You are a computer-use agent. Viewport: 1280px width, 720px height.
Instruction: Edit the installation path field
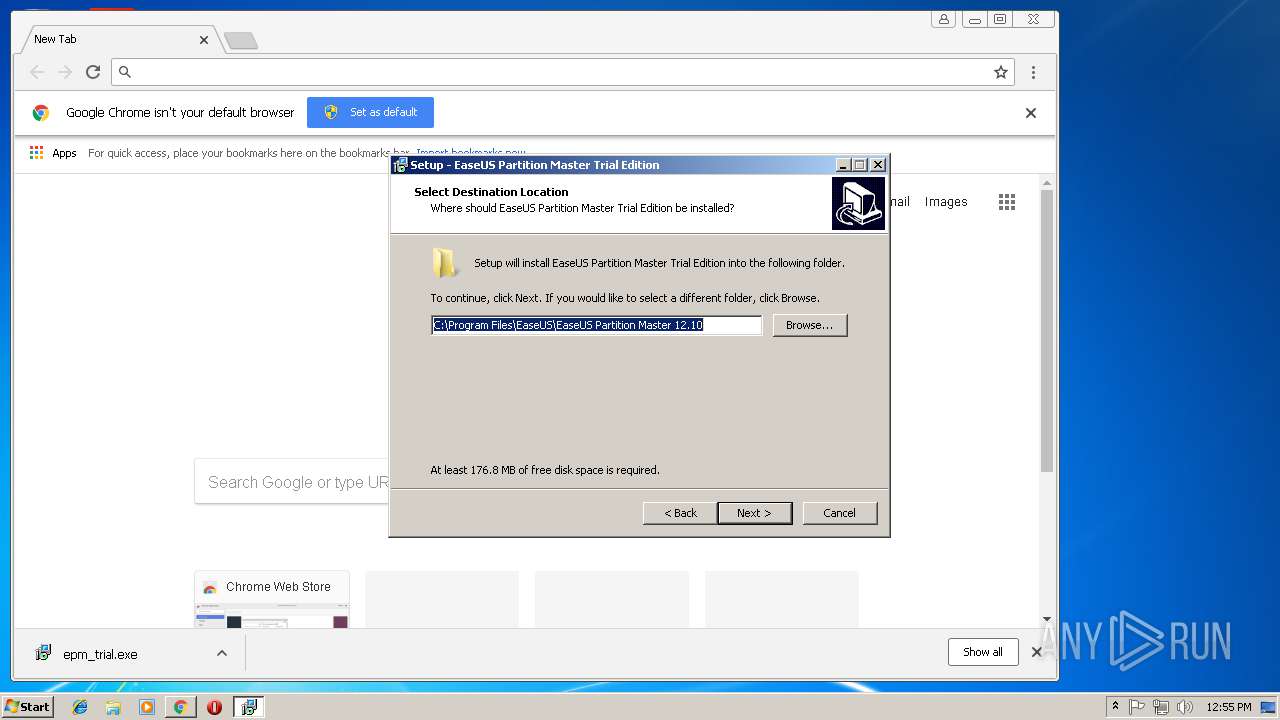point(597,325)
